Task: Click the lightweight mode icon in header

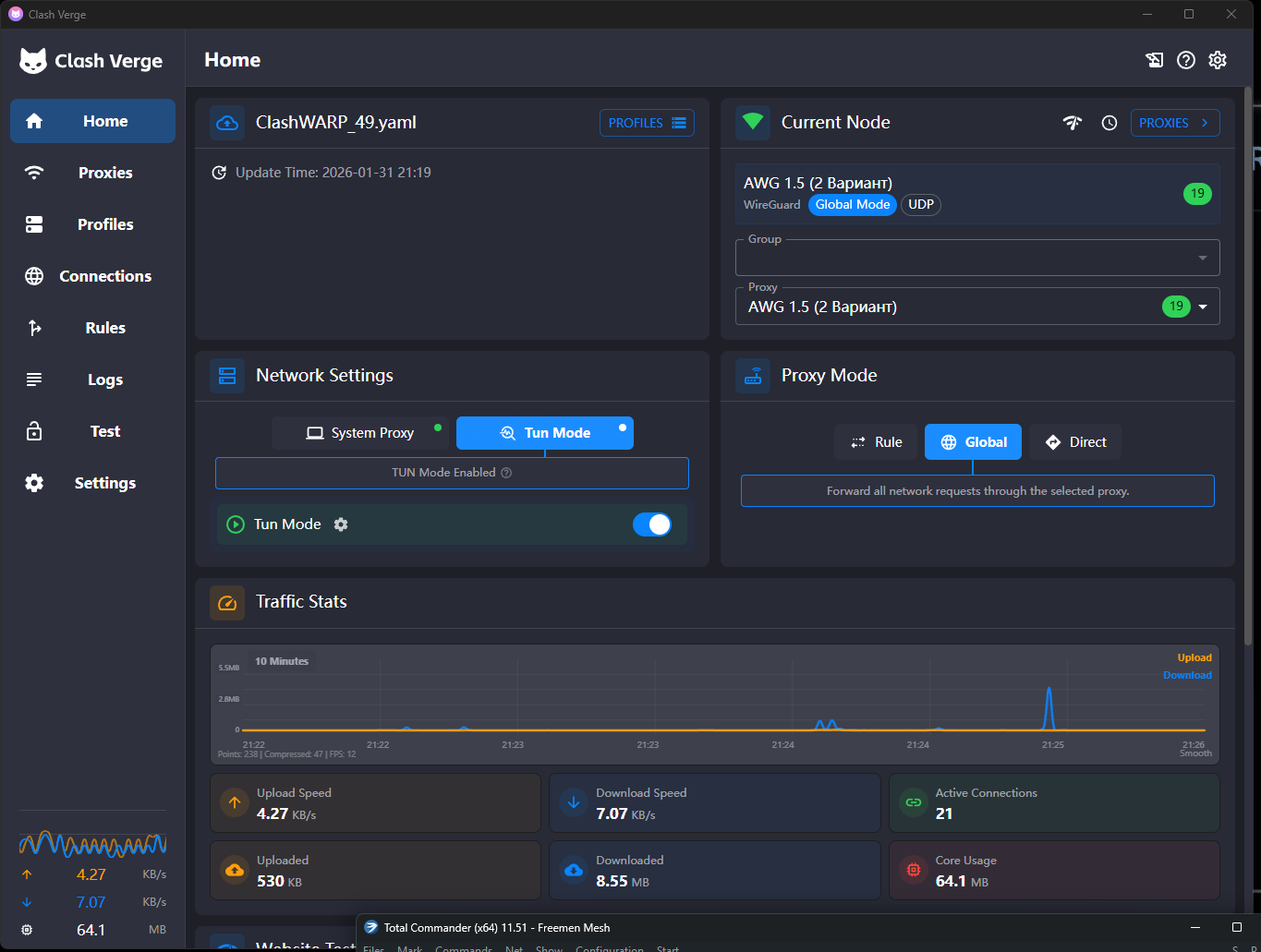Action: [1155, 60]
